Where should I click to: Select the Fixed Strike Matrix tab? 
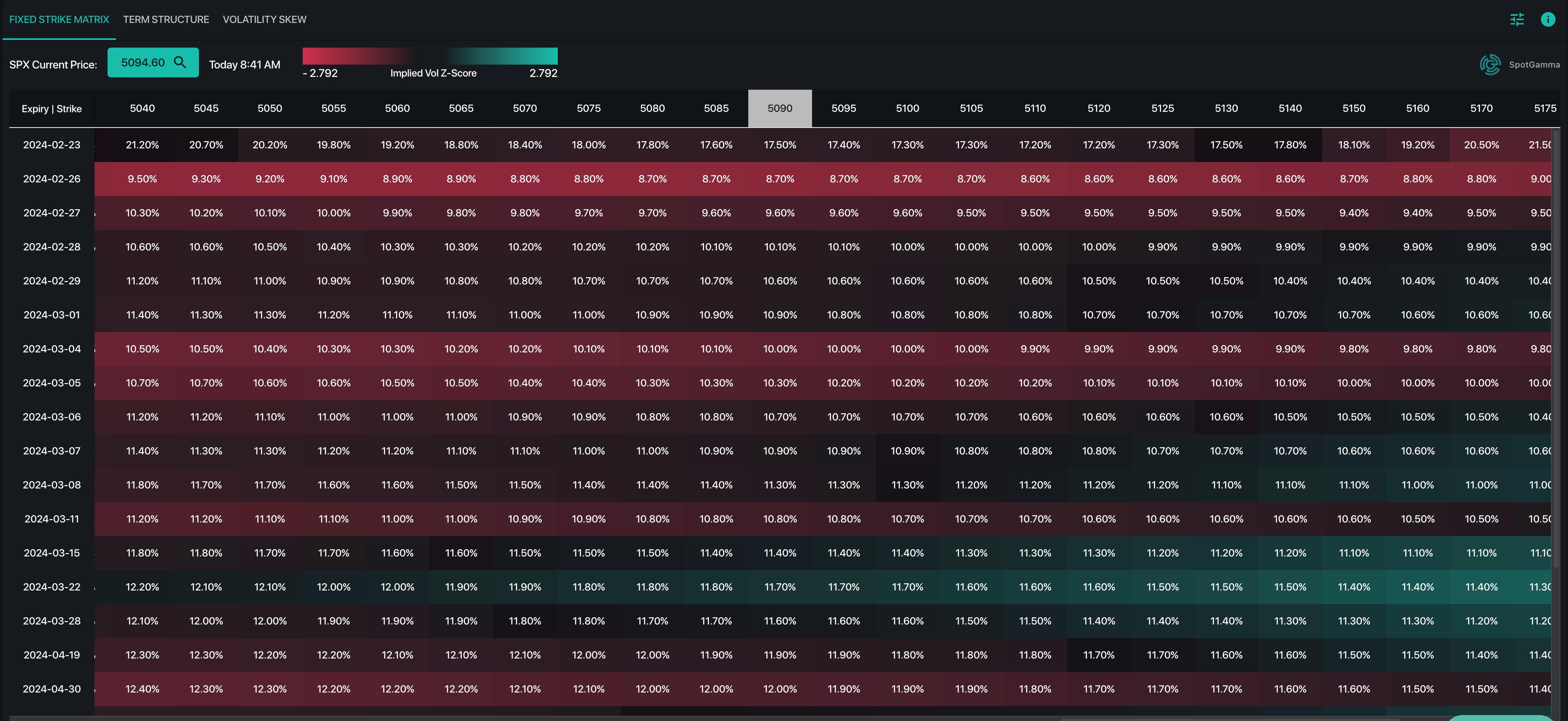point(59,20)
